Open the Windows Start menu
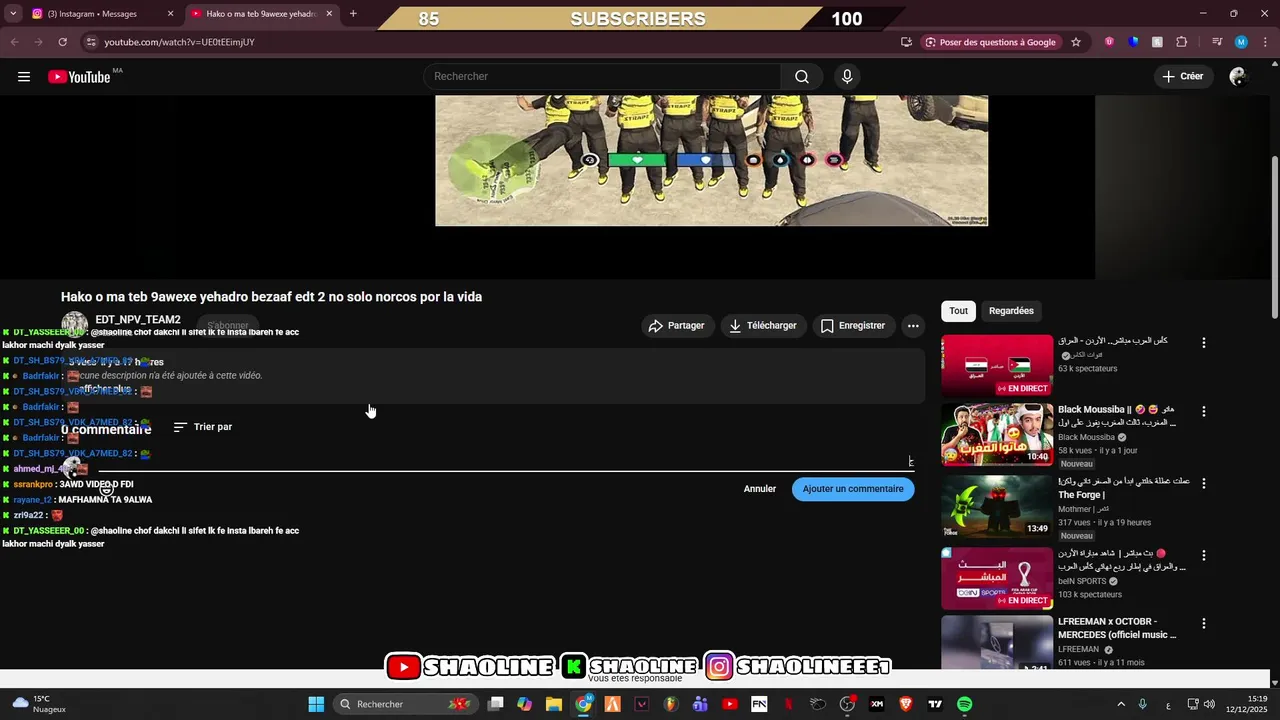 (316, 704)
